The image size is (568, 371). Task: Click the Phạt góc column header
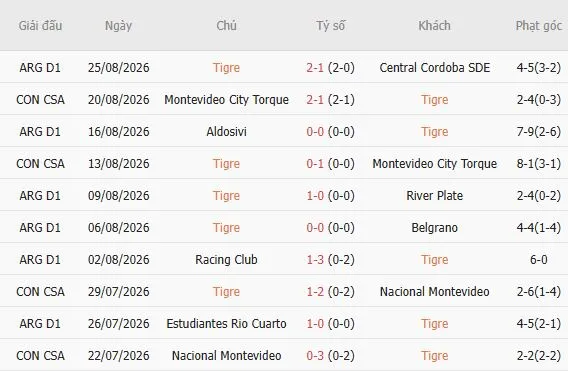pos(539,26)
